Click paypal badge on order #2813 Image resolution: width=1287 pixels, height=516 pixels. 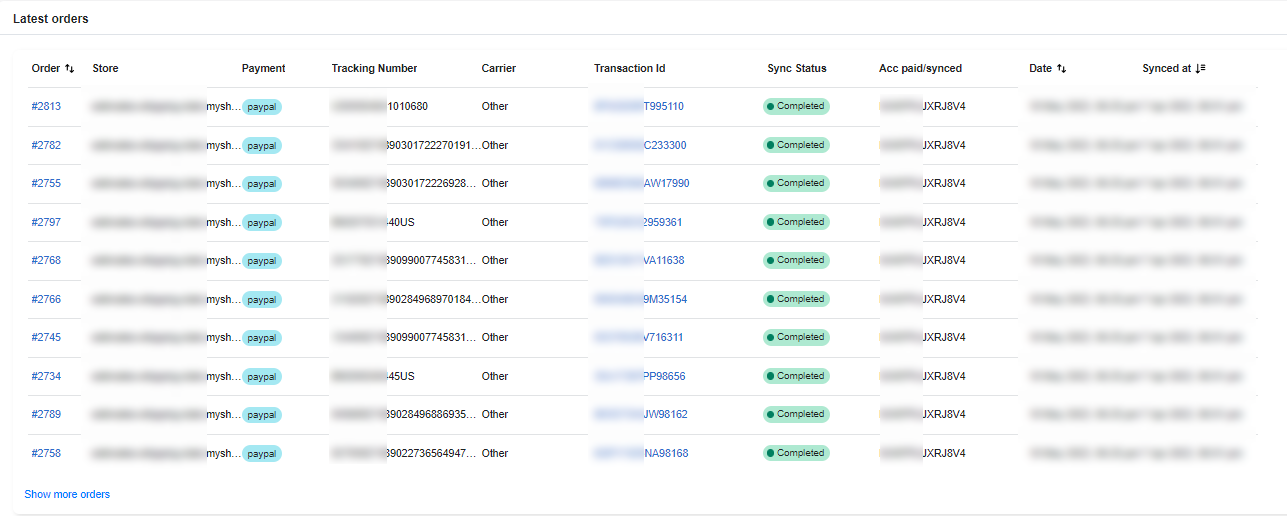pos(262,107)
